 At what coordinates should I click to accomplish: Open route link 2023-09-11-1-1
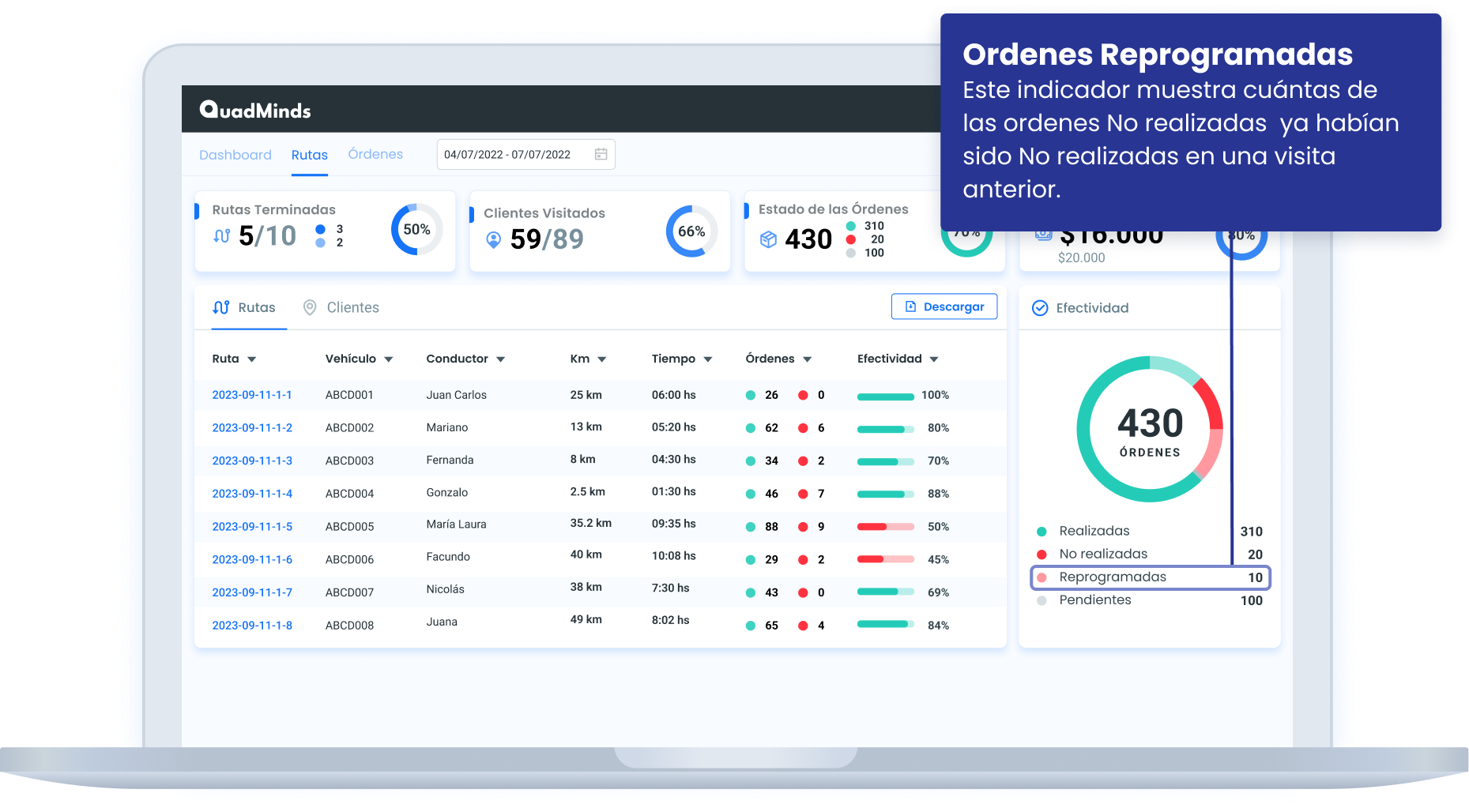click(252, 395)
